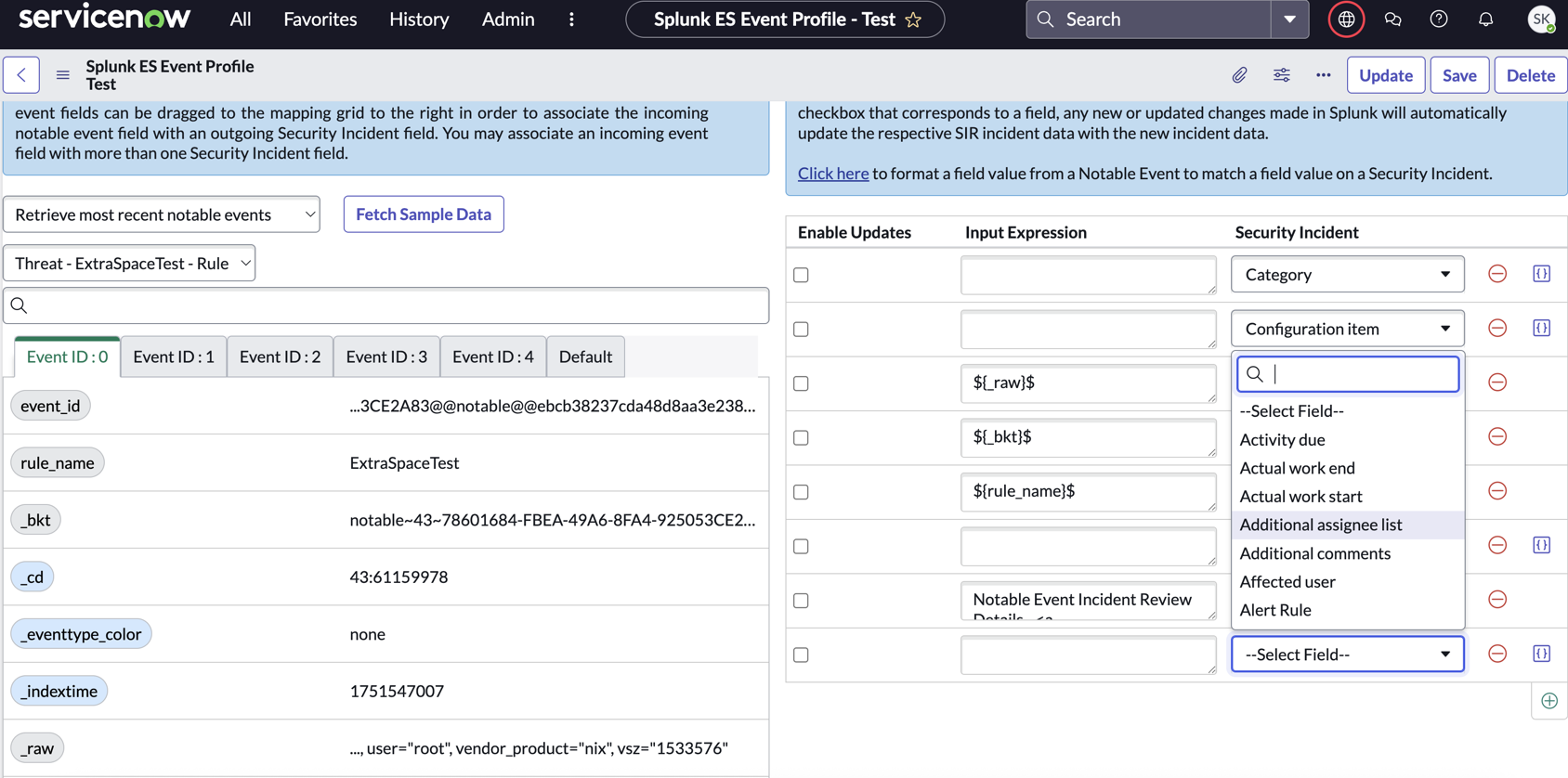The image size is (1568, 778).
Task: Check Enable Updates for Notable Event Incident Review row
Action: [802, 601]
